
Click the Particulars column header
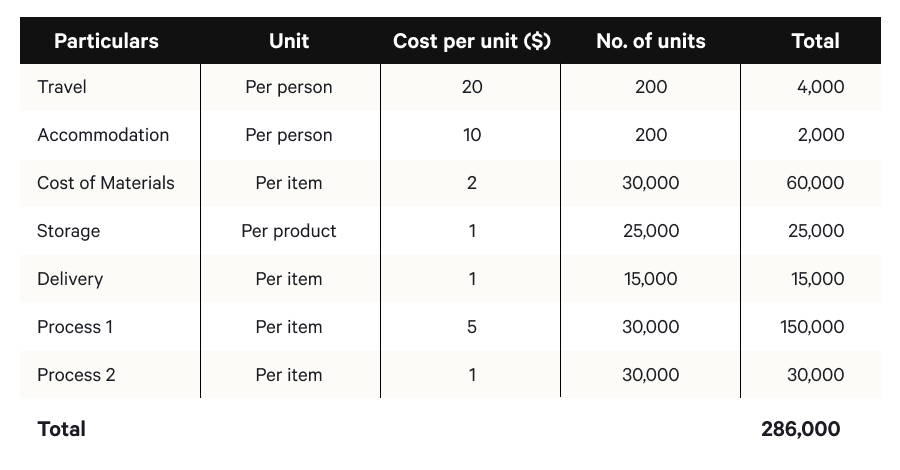click(106, 41)
